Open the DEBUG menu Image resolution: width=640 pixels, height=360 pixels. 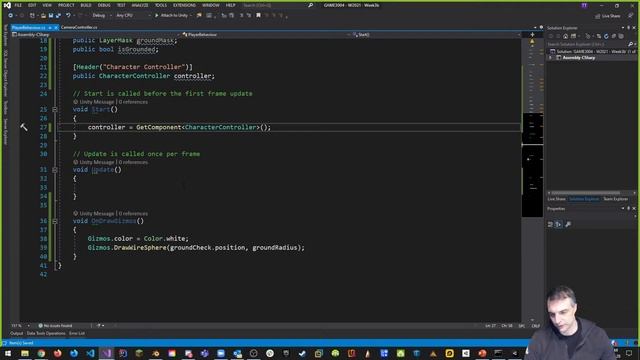[x=104, y=5]
